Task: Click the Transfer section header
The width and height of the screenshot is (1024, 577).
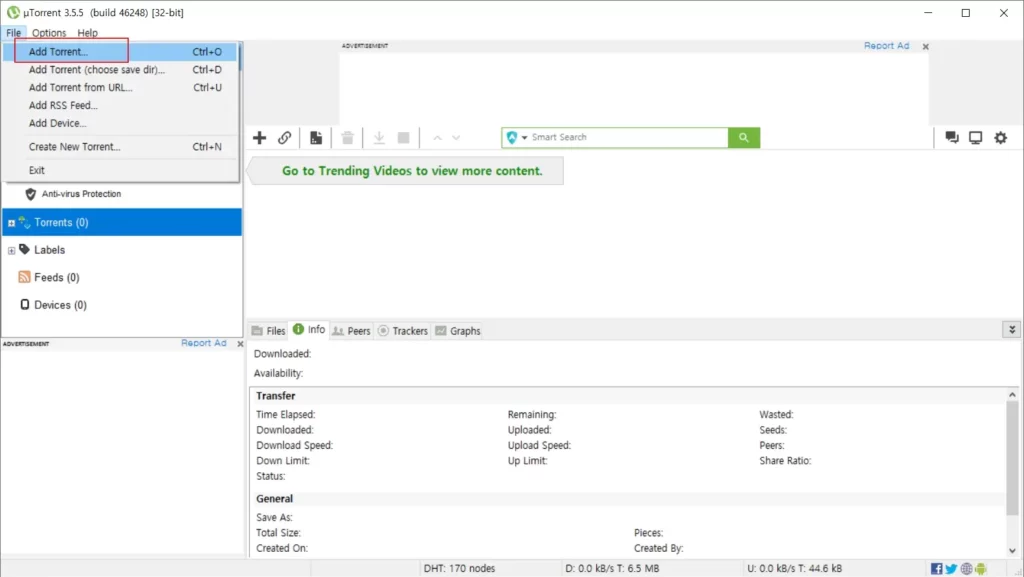Action: pyautogui.click(x=276, y=396)
